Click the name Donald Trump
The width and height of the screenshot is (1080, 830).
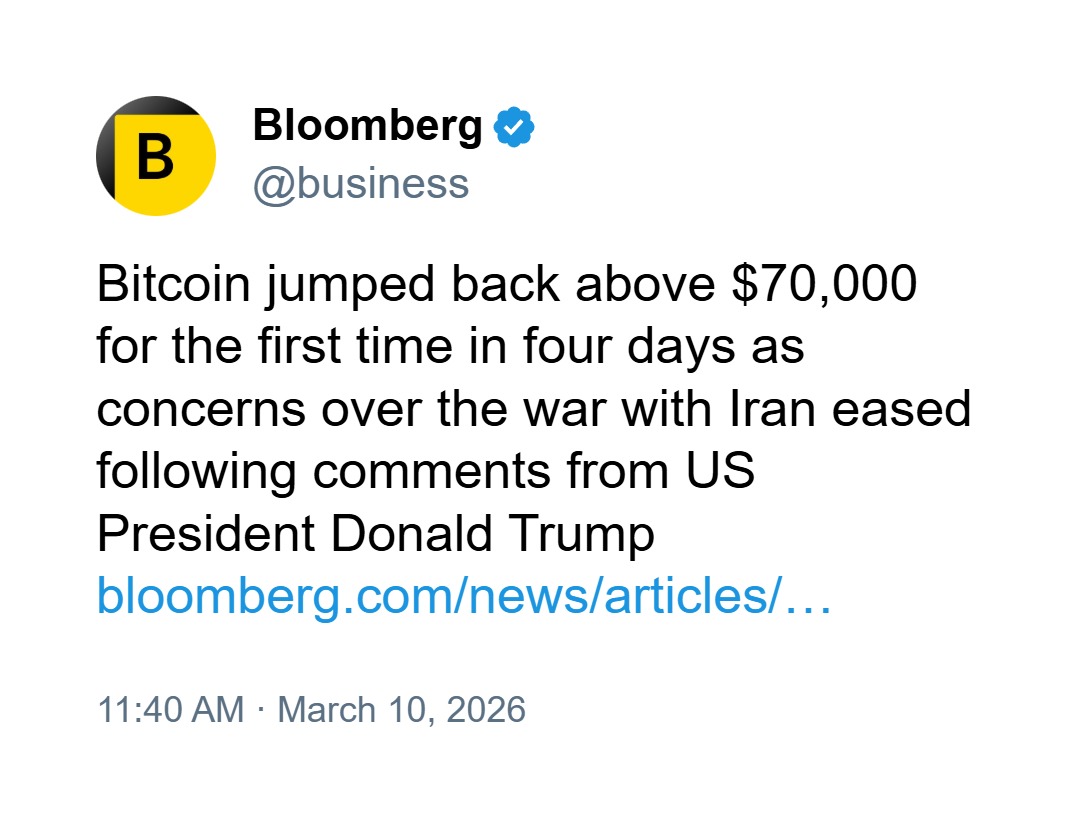point(493,534)
